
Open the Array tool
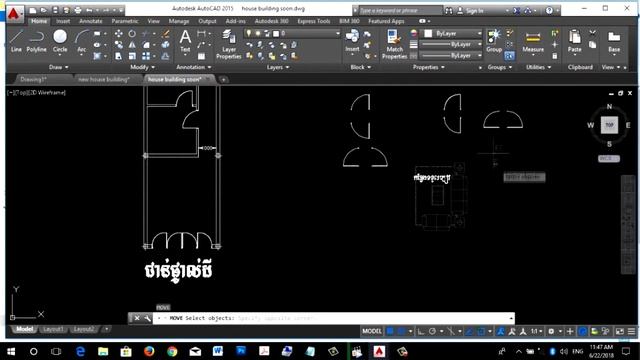click(146, 56)
